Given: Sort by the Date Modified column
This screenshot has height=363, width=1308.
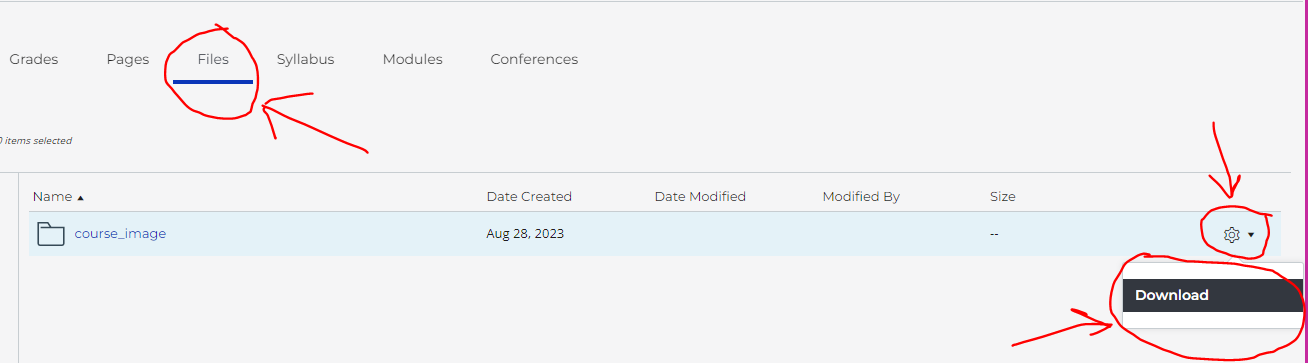Looking at the screenshot, I should click(700, 197).
